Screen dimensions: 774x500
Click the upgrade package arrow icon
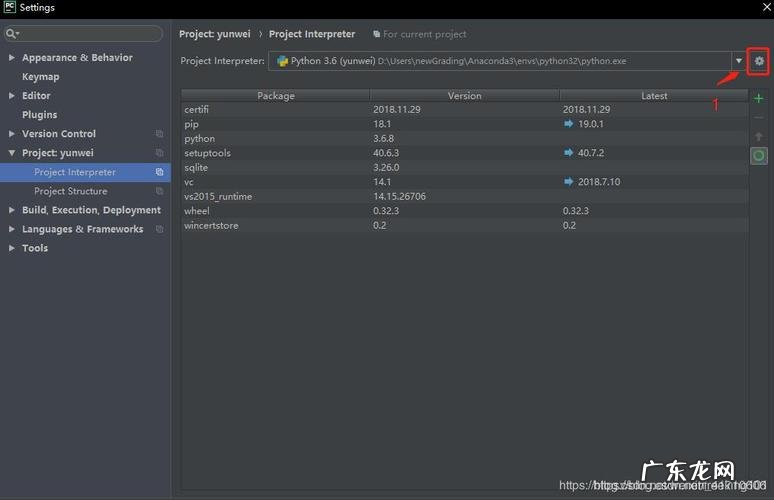coord(759,137)
